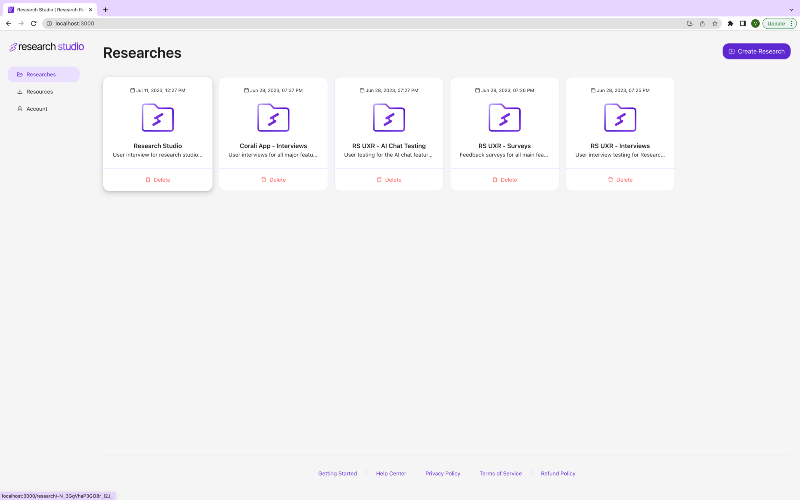Open the RS UXR - Surveys folder icon
The height and width of the screenshot is (500, 800).
point(505,117)
